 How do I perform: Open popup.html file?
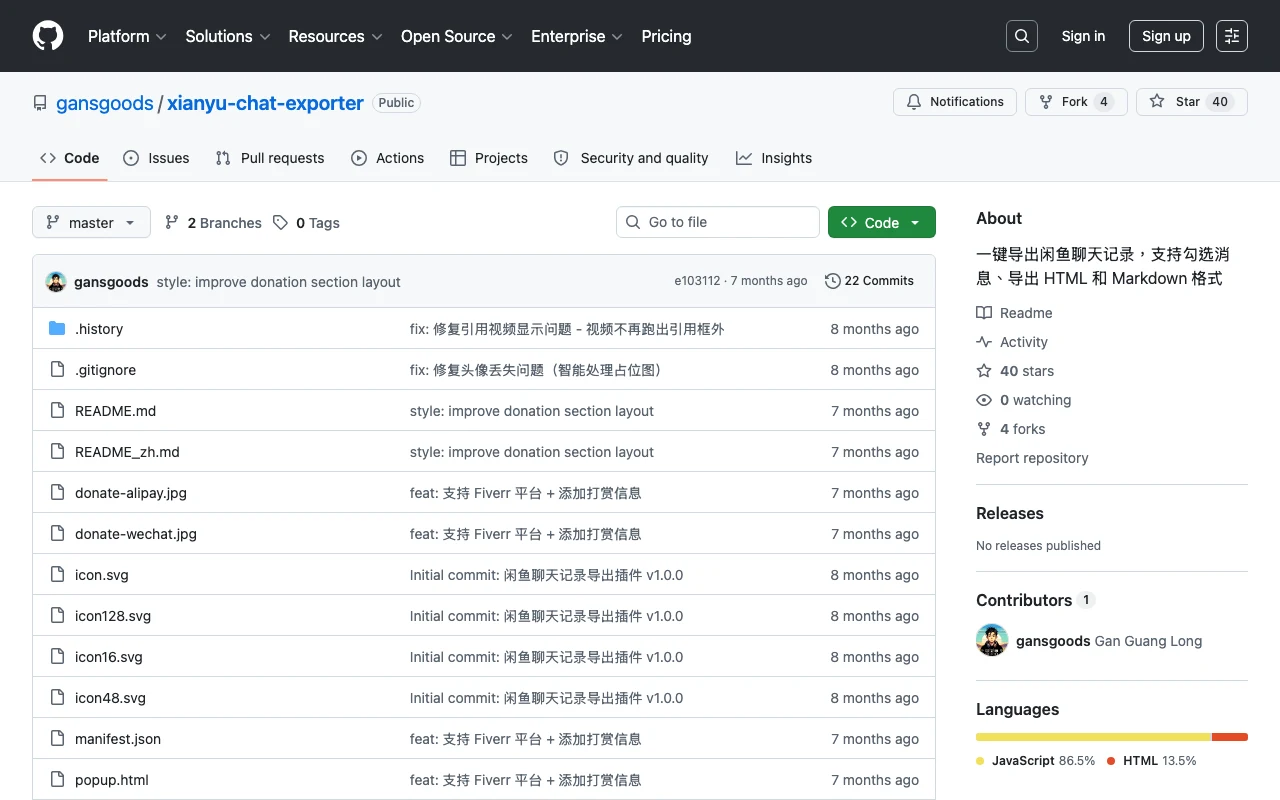click(112, 780)
